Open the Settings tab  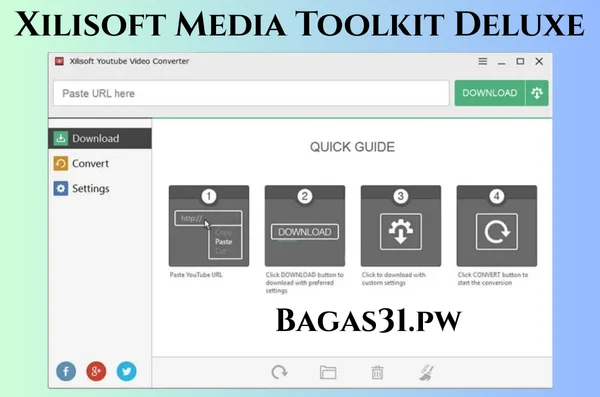100,188
